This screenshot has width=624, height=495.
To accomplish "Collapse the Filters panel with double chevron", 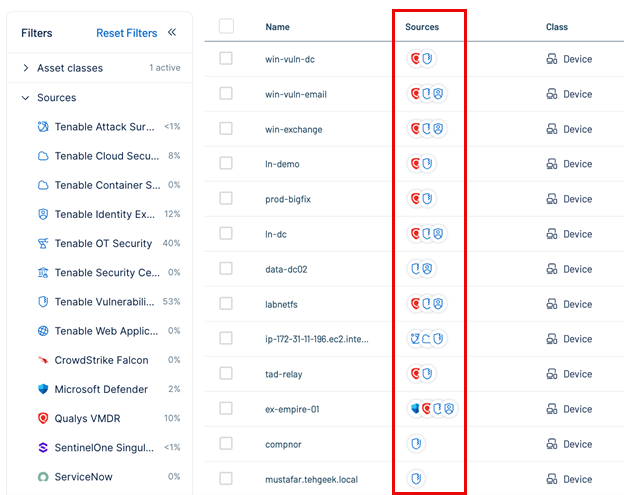I will click(x=172, y=33).
